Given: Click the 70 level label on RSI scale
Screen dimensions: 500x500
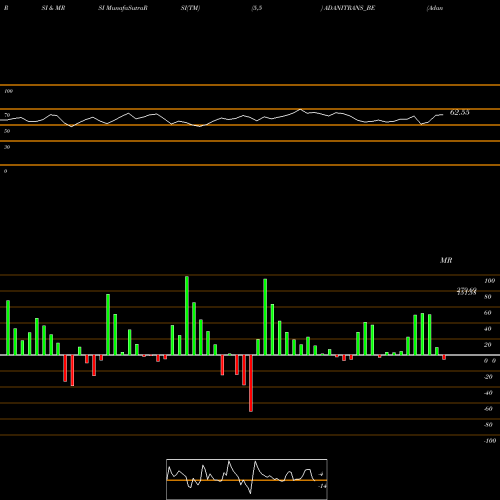Looking at the screenshot, I should pyautogui.click(x=7, y=115).
